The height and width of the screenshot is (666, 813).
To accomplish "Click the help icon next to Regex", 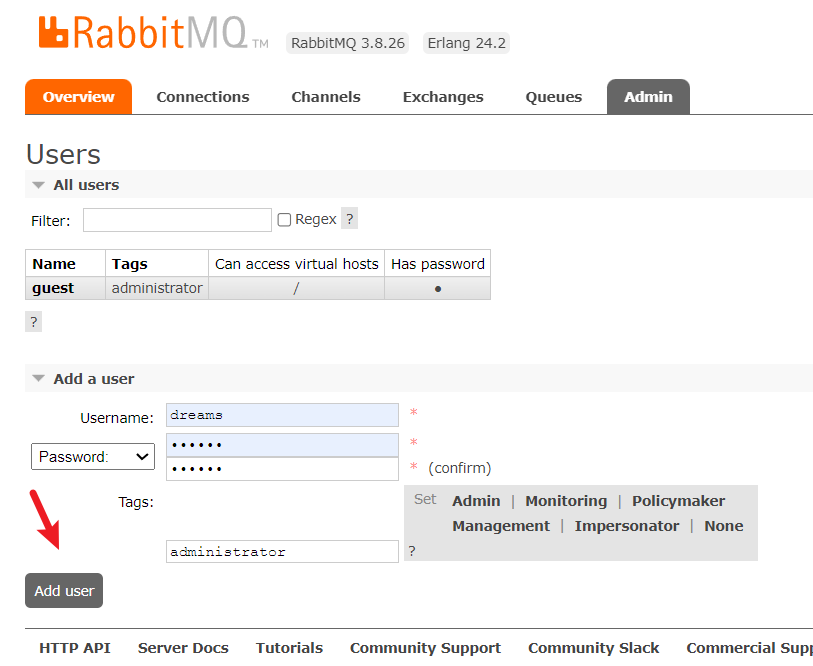I will point(349,219).
